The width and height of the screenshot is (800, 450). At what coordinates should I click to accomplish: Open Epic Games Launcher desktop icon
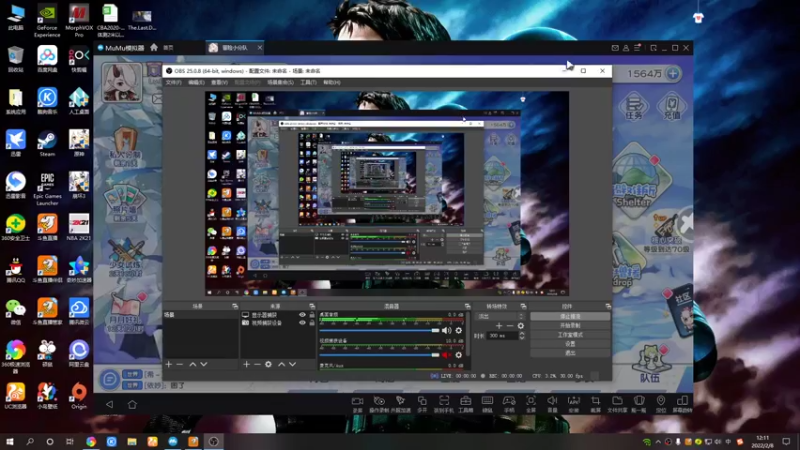coord(47,189)
